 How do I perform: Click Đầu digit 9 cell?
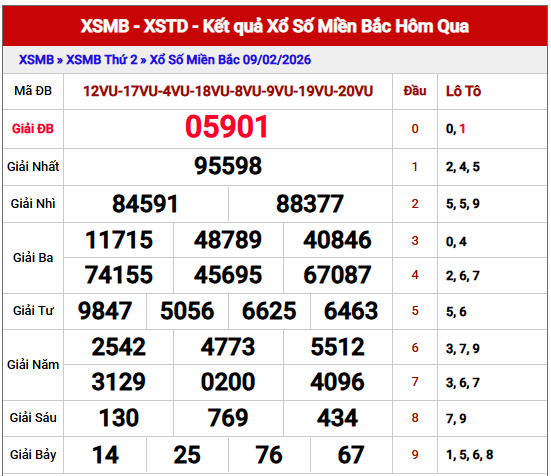pyautogui.click(x=415, y=455)
